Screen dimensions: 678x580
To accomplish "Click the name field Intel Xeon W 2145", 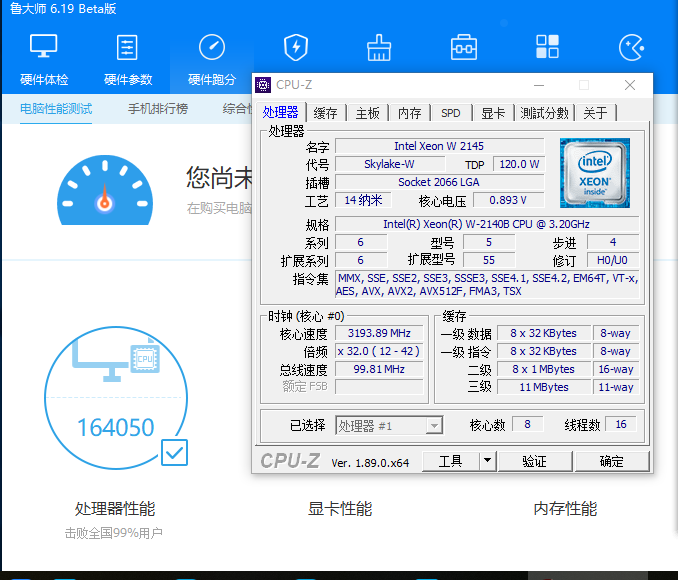I will (439, 146).
